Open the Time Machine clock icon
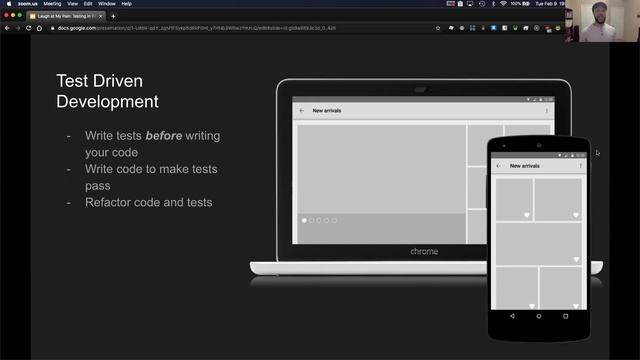 482,4
